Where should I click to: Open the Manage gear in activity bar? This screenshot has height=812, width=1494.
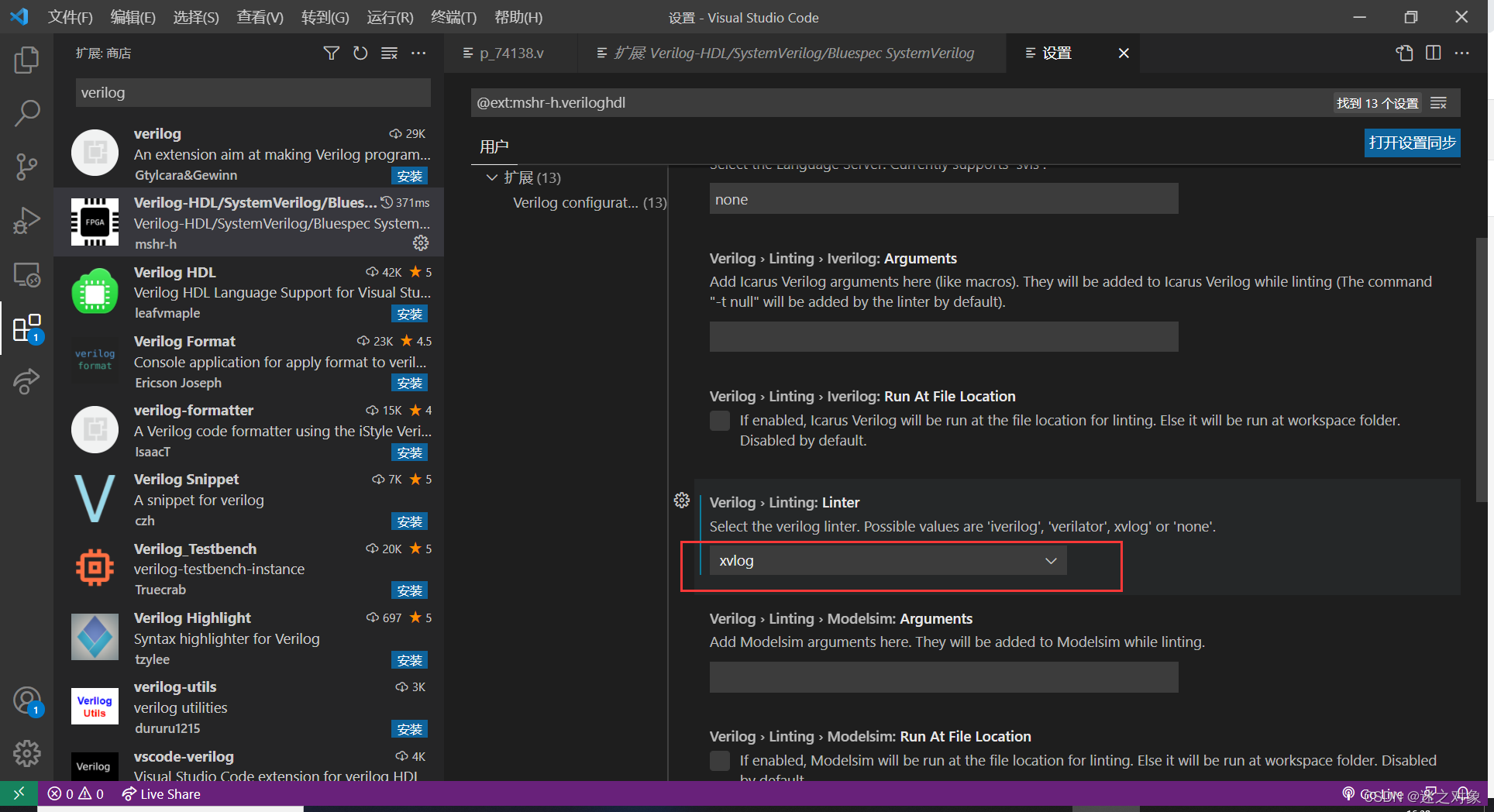26,753
